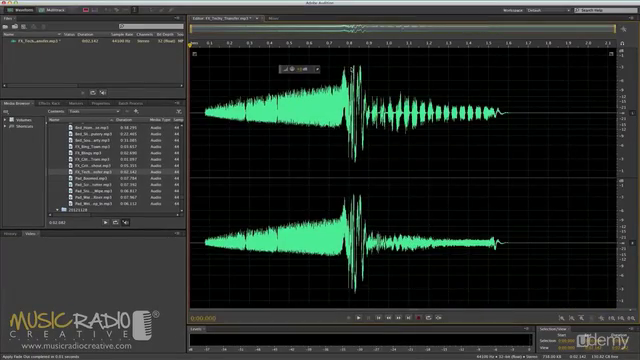Open the Video tab

tap(31, 234)
